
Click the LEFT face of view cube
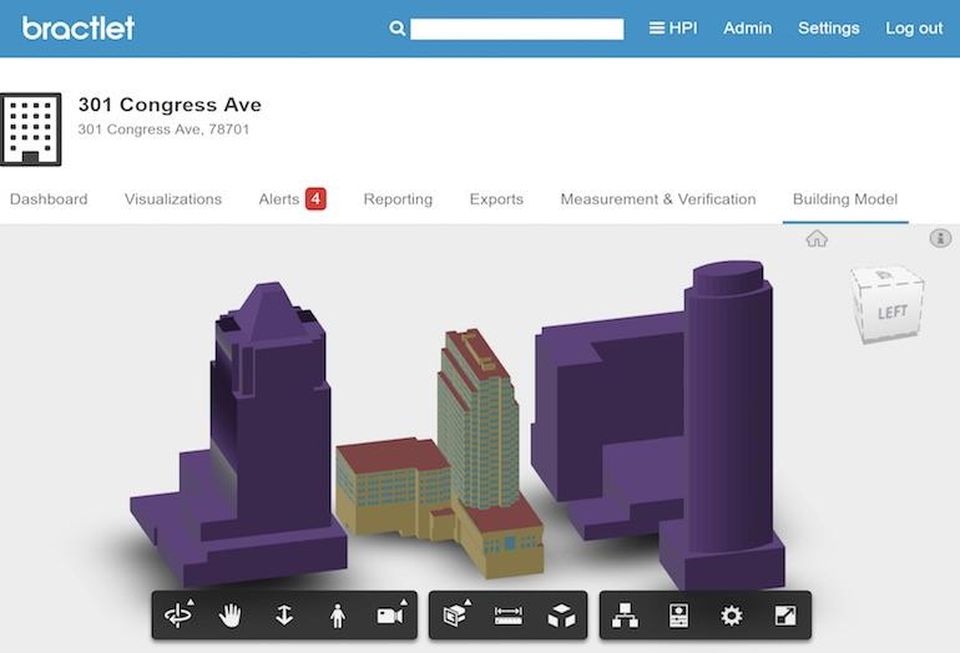(x=891, y=312)
